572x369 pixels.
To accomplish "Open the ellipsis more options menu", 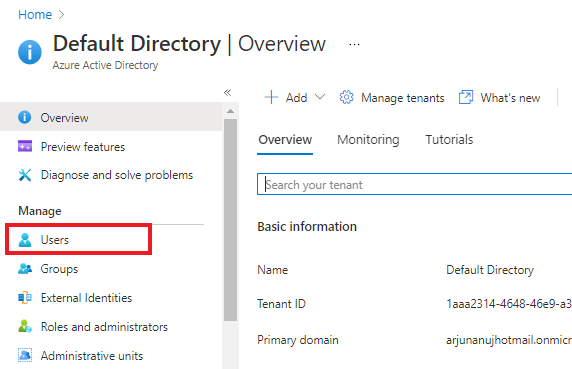I will tap(354, 45).
